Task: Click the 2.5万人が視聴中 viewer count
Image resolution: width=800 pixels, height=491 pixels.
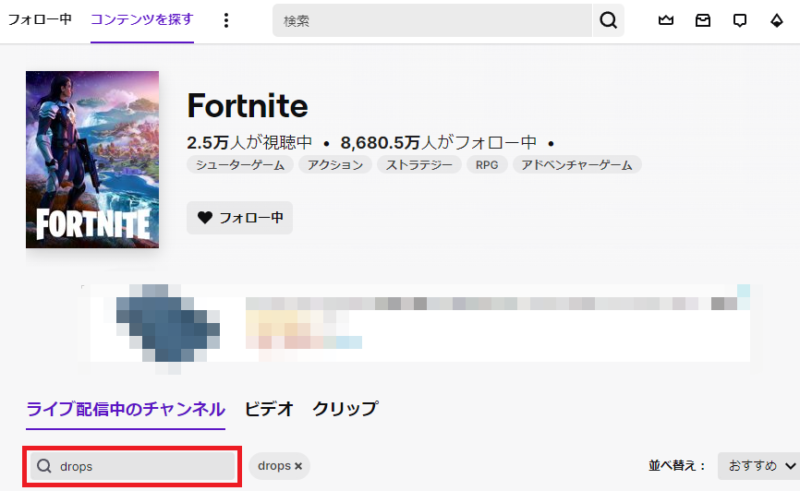Action: pyautogui.click(x=249, y=142)
